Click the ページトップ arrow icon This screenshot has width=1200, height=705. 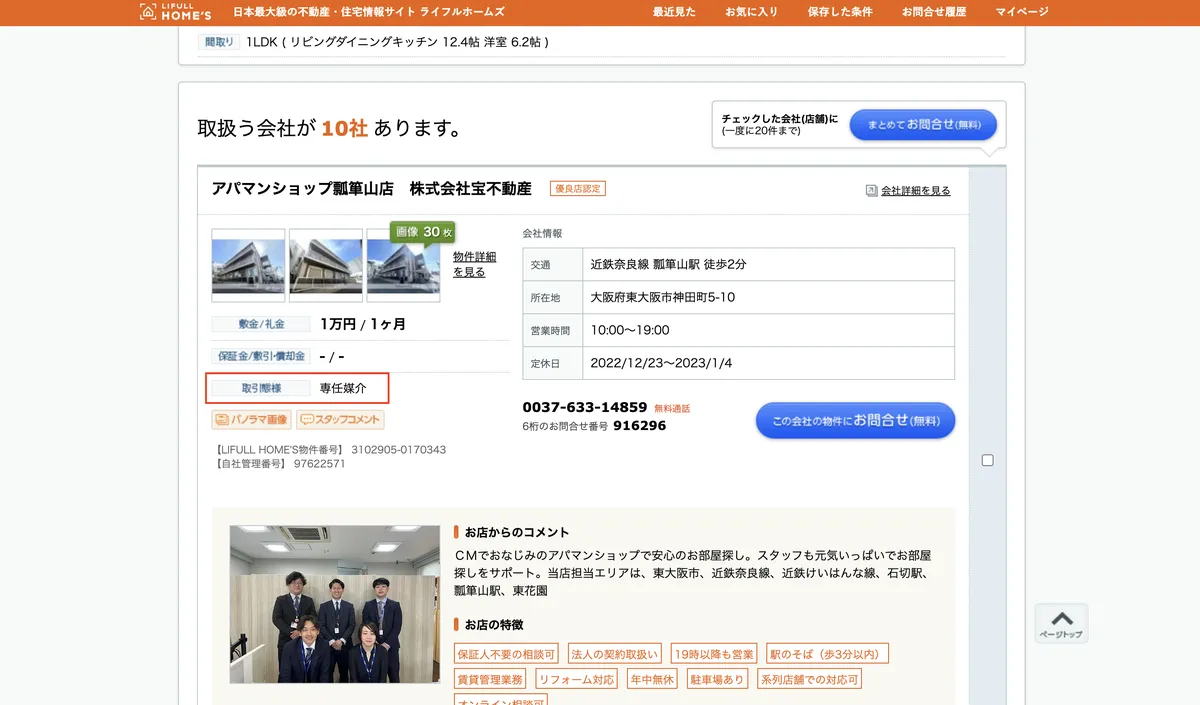coord(1061,623)
